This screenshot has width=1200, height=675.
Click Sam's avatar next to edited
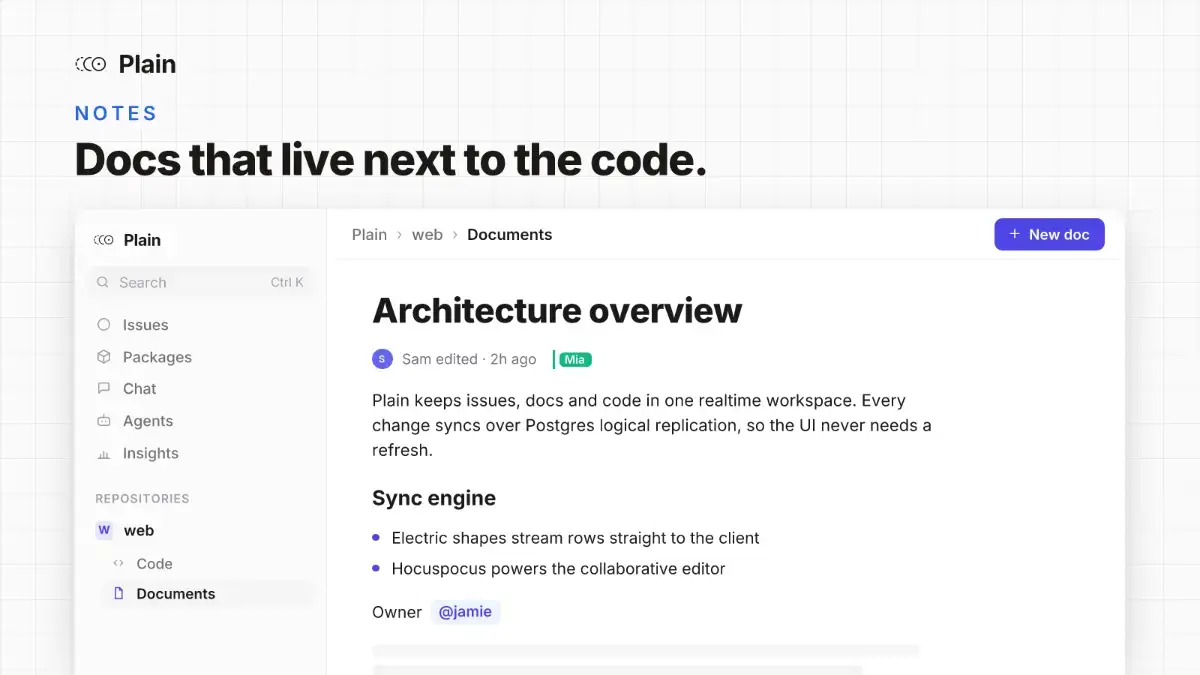382,359
